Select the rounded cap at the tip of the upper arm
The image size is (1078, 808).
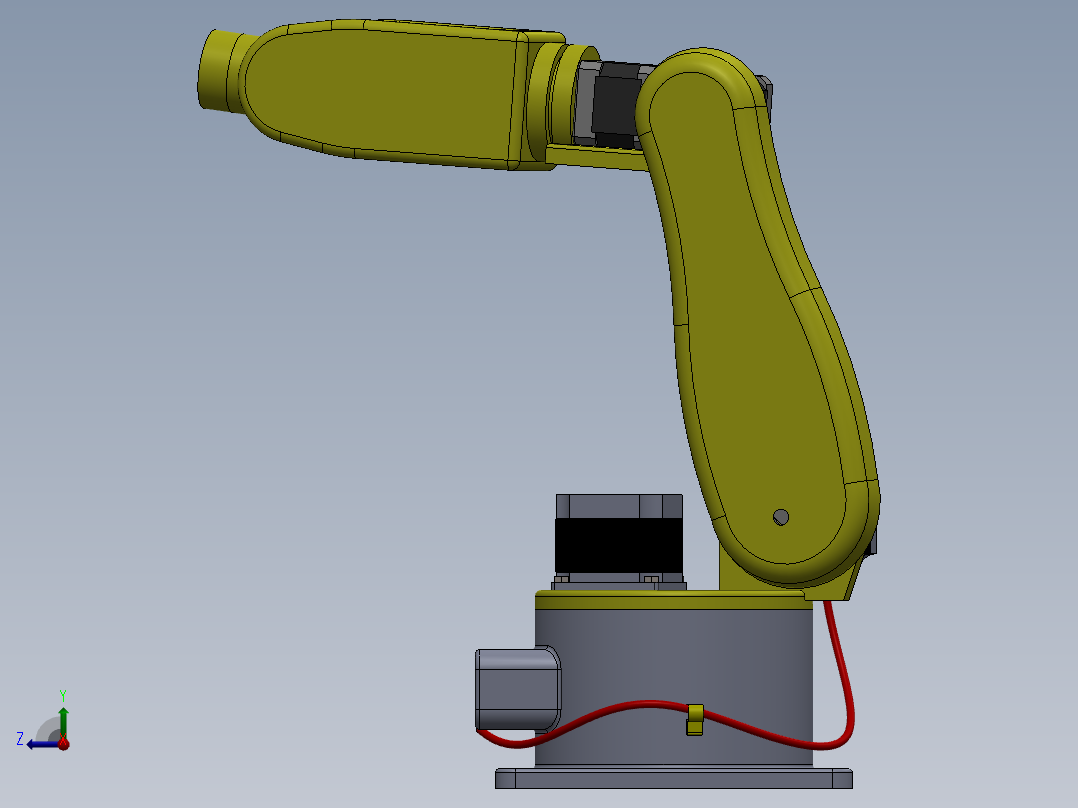(x=218, y=68)
